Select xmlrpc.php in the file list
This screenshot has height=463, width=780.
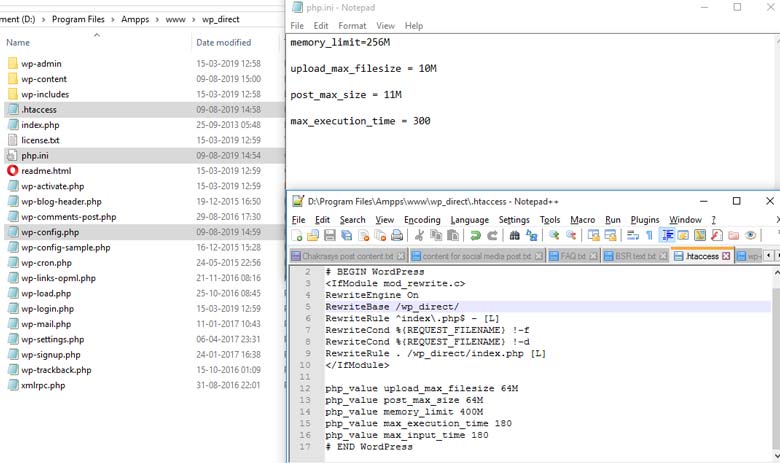(x=43, y=385)
